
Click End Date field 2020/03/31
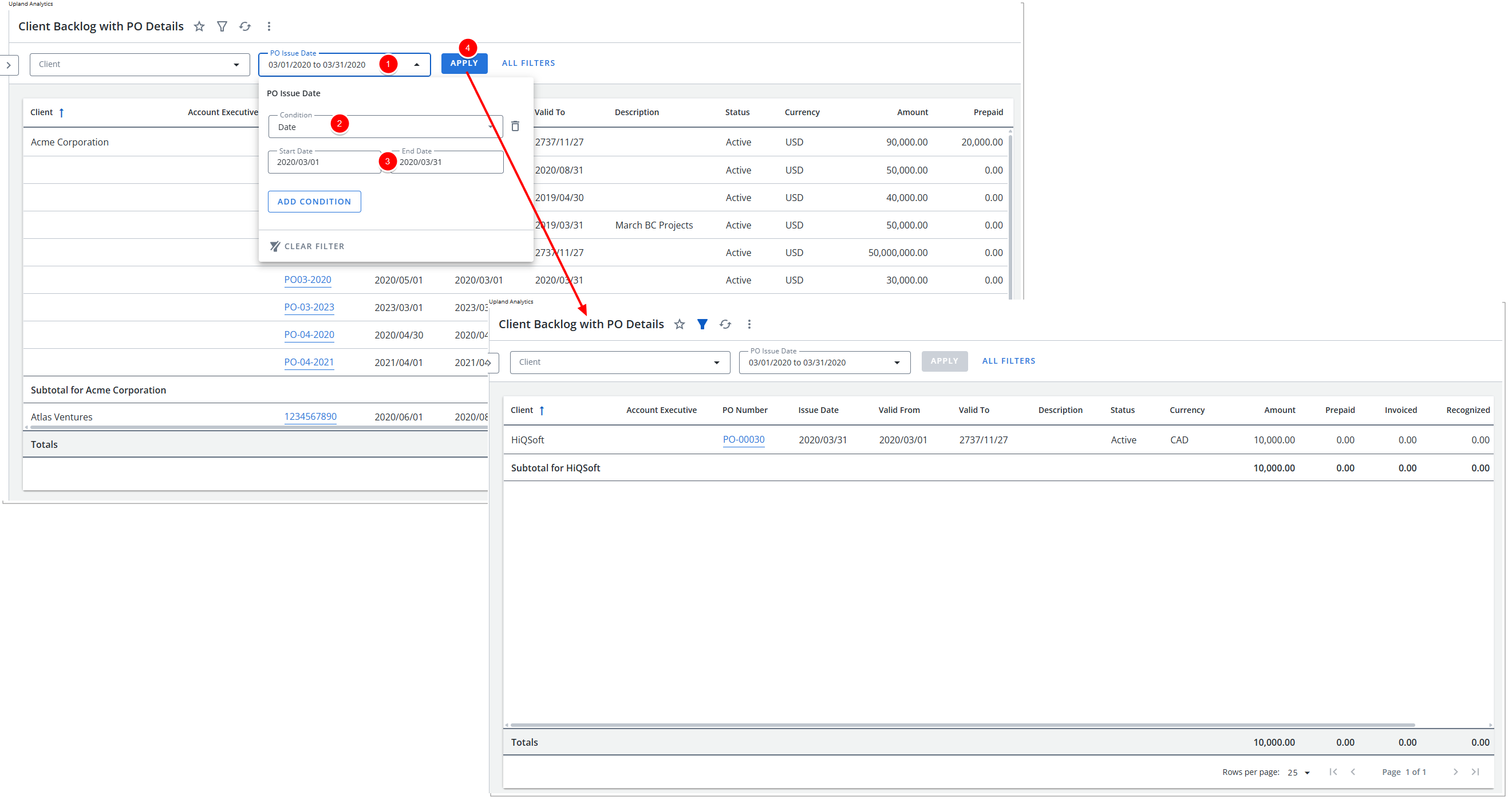point(447,162)
